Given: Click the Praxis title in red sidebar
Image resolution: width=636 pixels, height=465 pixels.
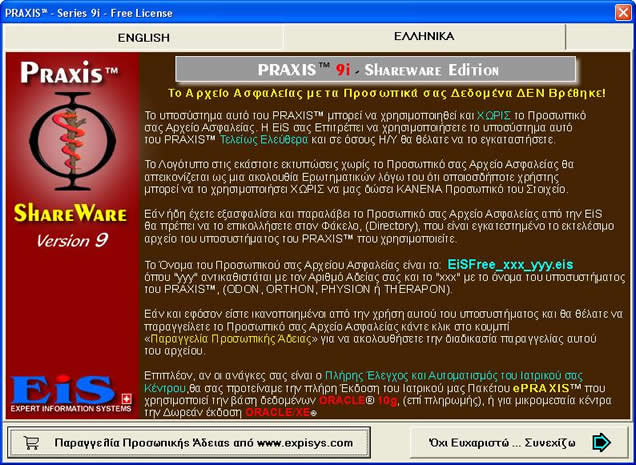Looking at the screenshot, I should coord(69,73).
